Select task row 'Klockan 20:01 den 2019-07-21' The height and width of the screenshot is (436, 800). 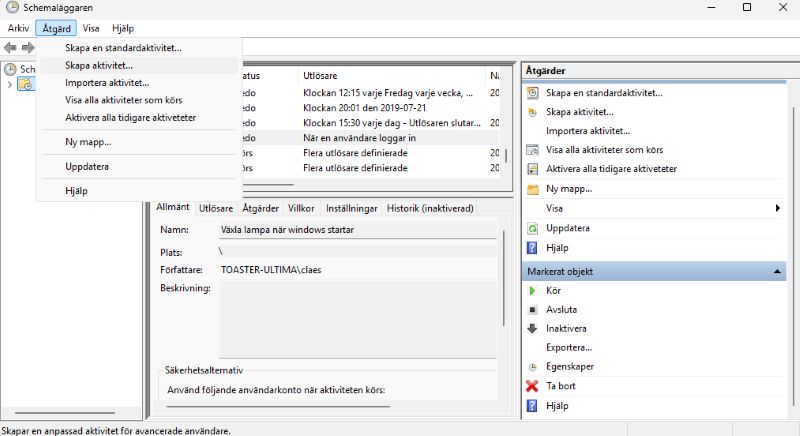pyautogui.click(x=371, y=108)
